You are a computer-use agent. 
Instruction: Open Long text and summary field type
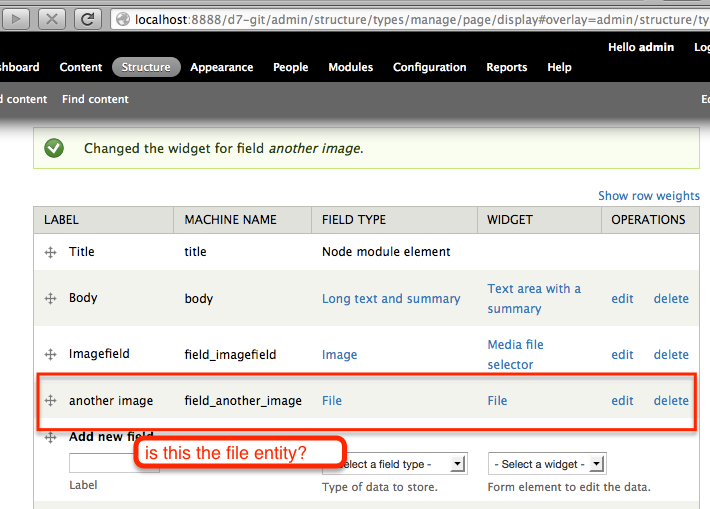coord(391,299)
